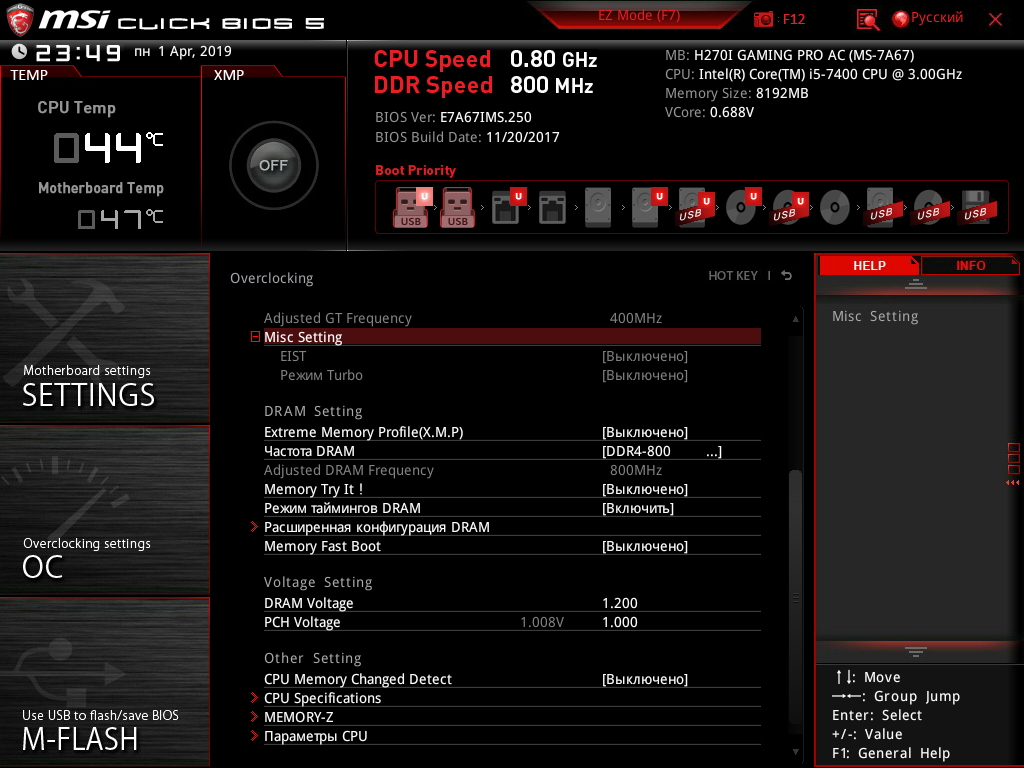This screenshot has width=1024, height=768.
Task: Switch to the HELP tab
Action: (869, 266)
